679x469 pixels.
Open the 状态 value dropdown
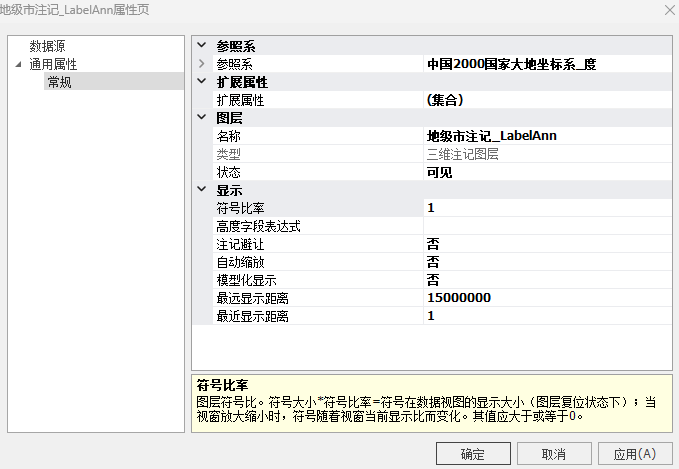(x=545, y=172)
